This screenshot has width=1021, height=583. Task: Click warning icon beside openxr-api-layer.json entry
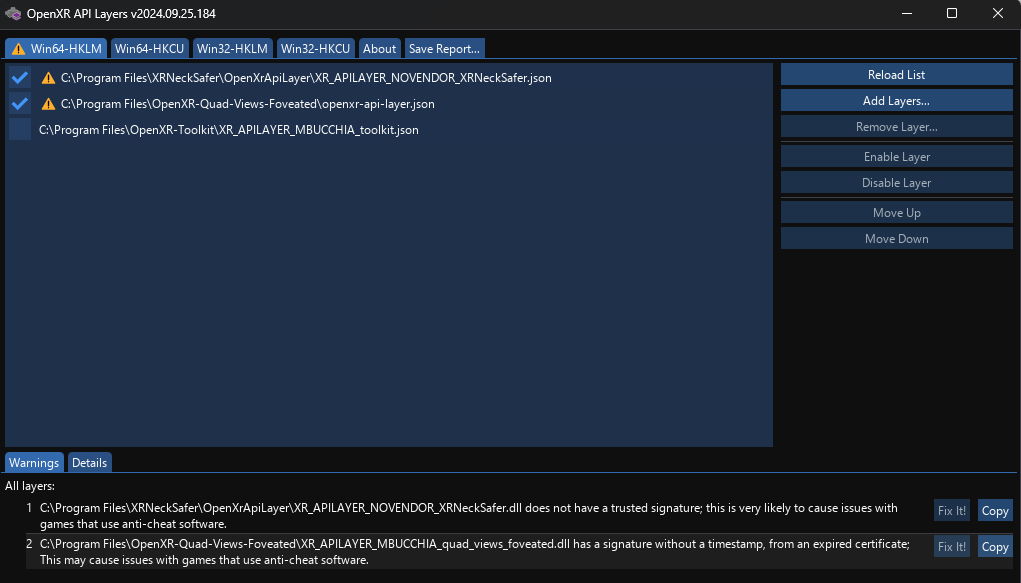coord(48,104)
